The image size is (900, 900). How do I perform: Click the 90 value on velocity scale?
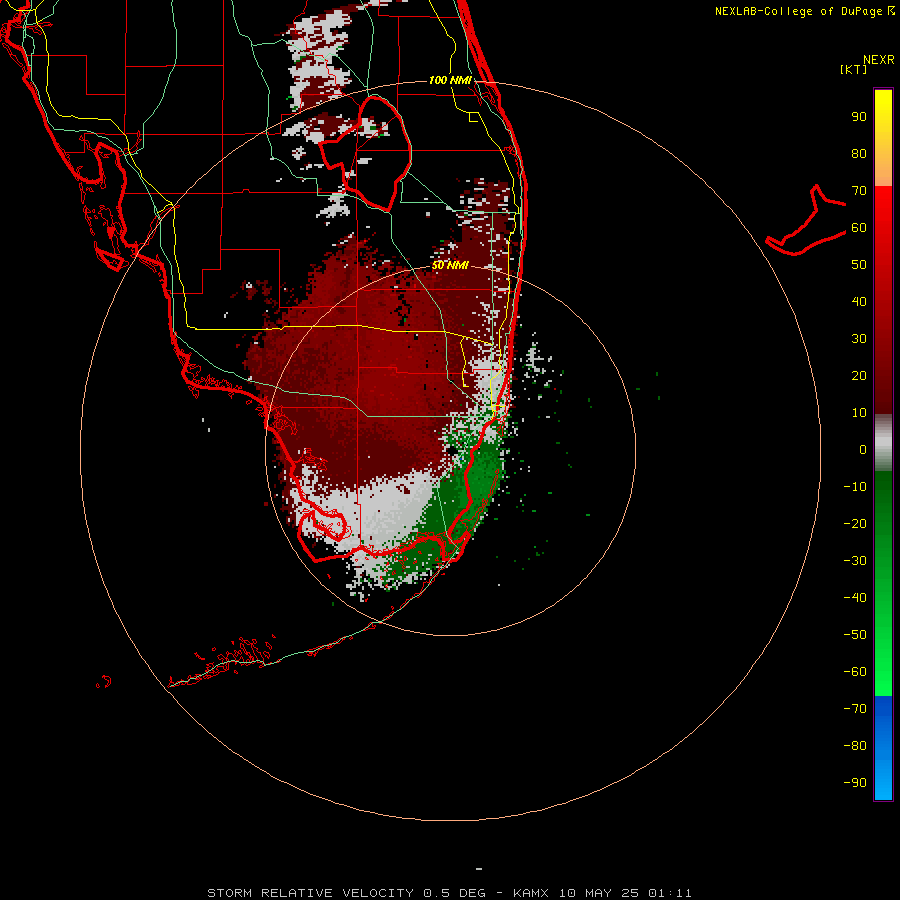pyautogui.click(x=859, y=117)
